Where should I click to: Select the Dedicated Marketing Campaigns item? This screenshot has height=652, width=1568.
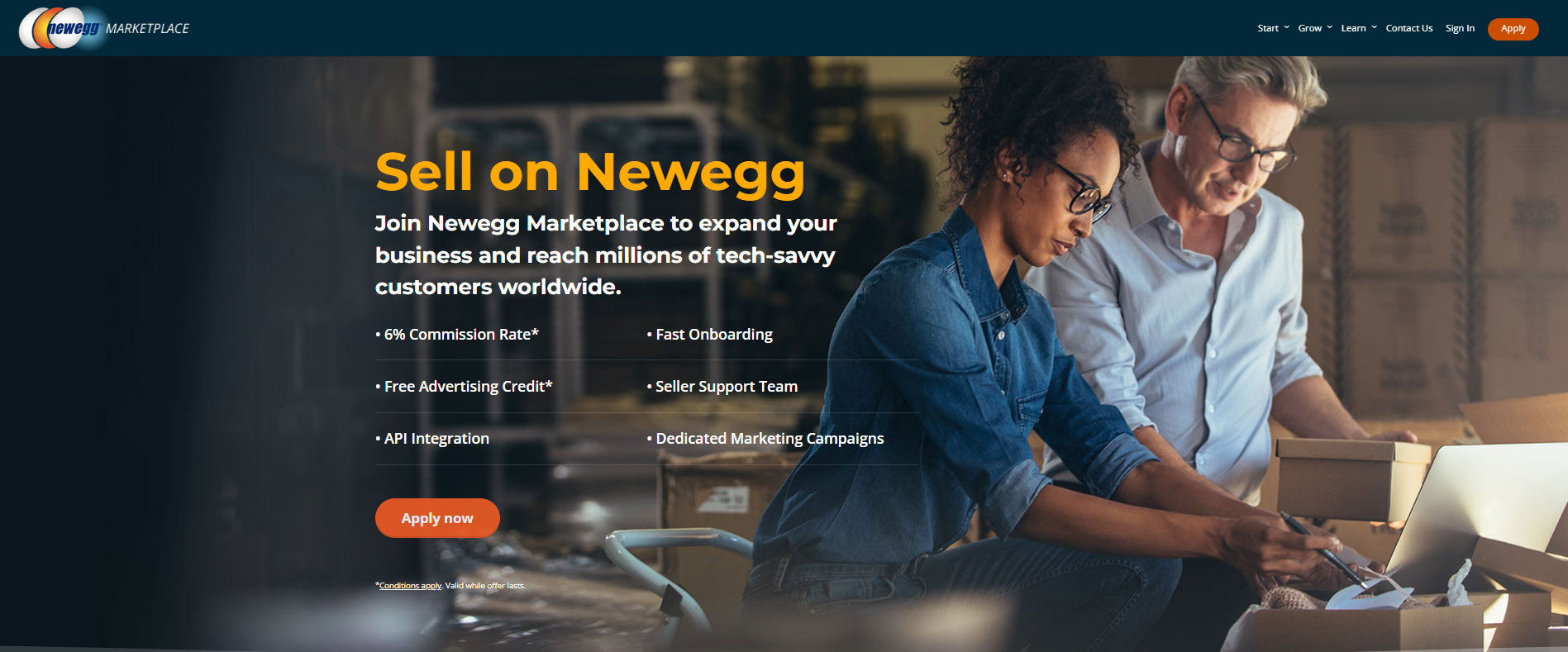pyautogui.click(x=765, y=439)
